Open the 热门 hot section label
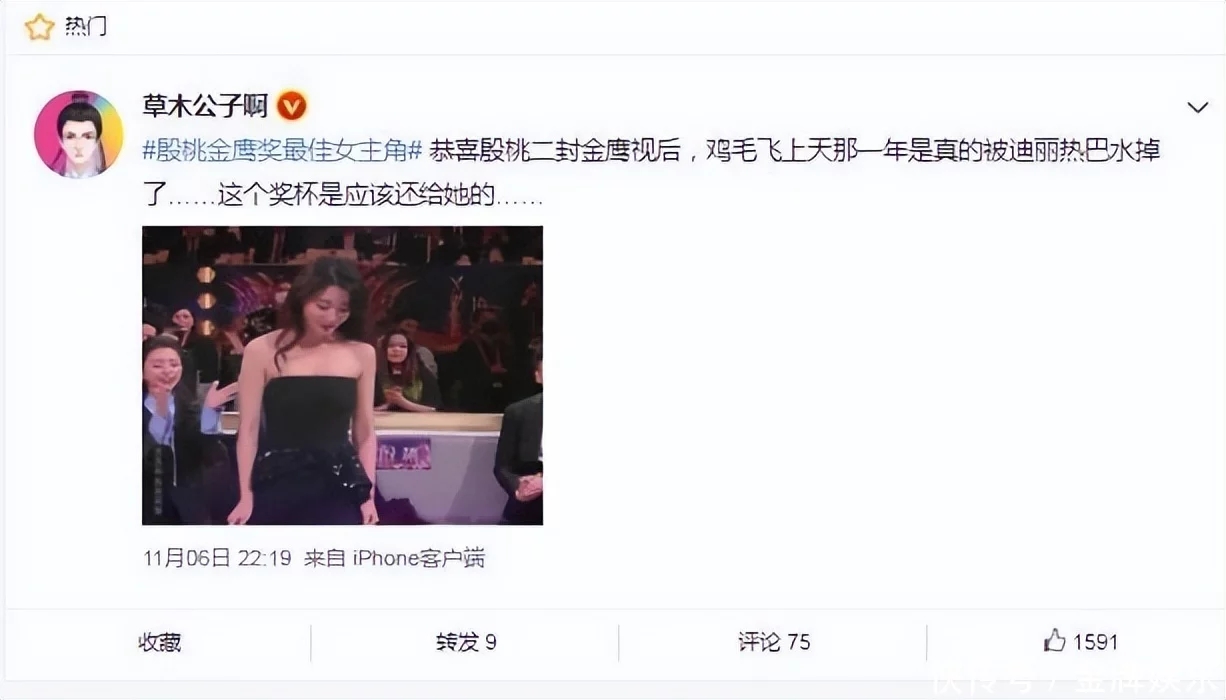 85,27
